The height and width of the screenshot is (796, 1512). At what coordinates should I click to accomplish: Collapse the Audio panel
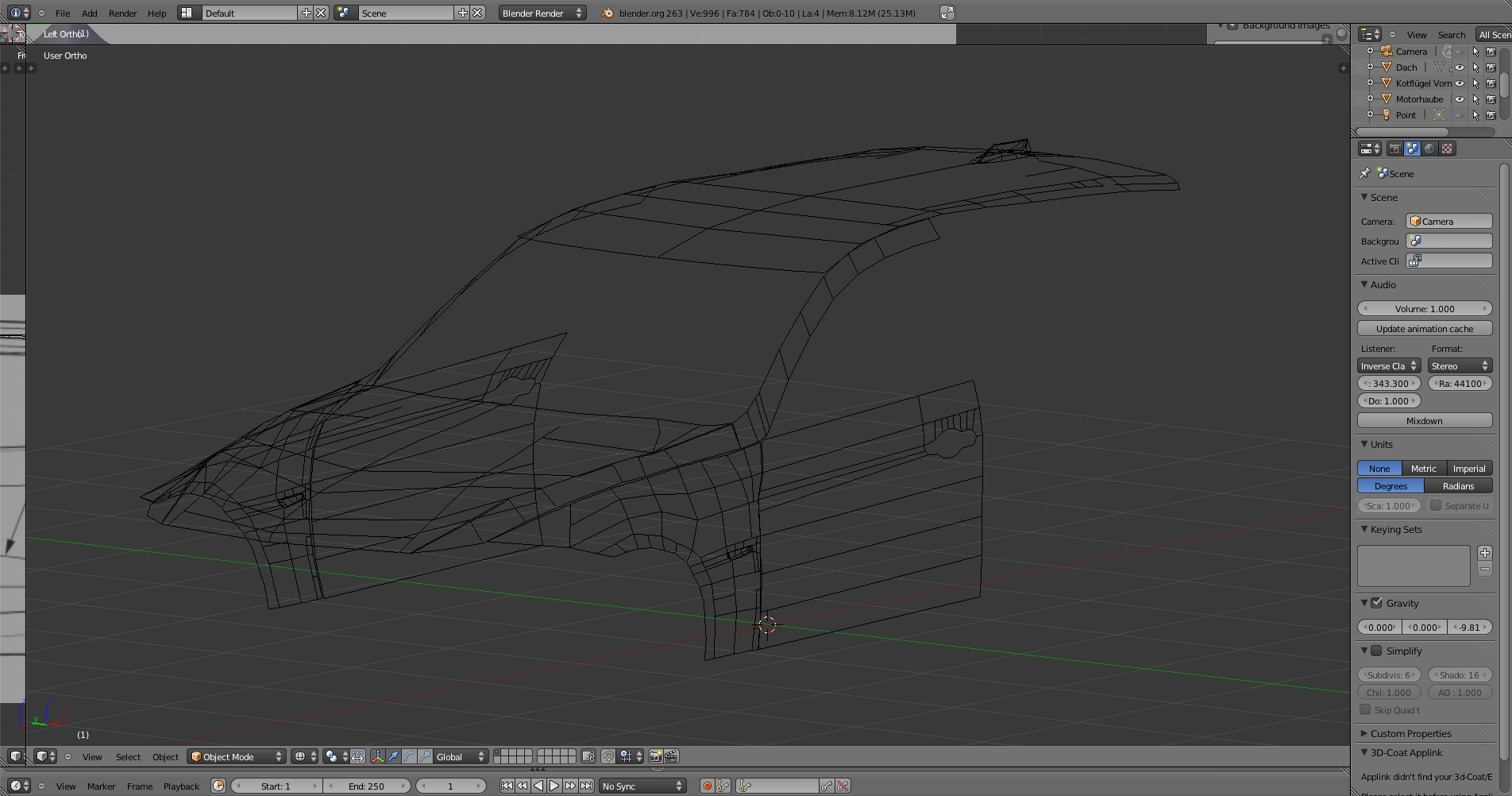(x=1364, y=284)
